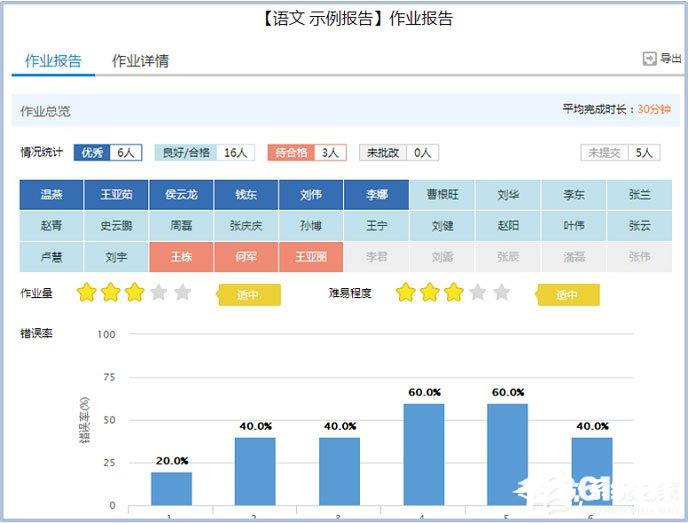Screen dimensions: 688x523
Task: Open student 曹根旺 cell
Action: coord(442,194)
